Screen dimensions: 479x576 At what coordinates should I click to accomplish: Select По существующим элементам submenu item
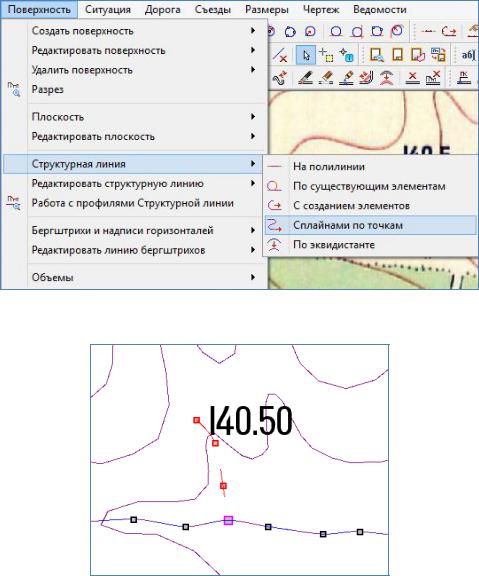(x=370, y=186)
